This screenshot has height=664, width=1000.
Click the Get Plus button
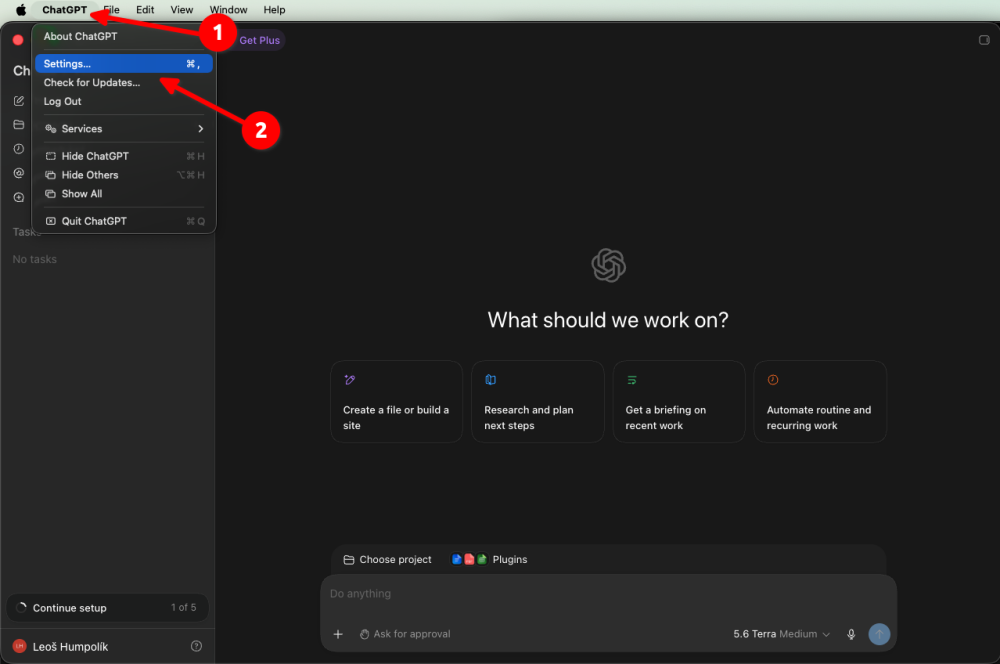(260, 40)
